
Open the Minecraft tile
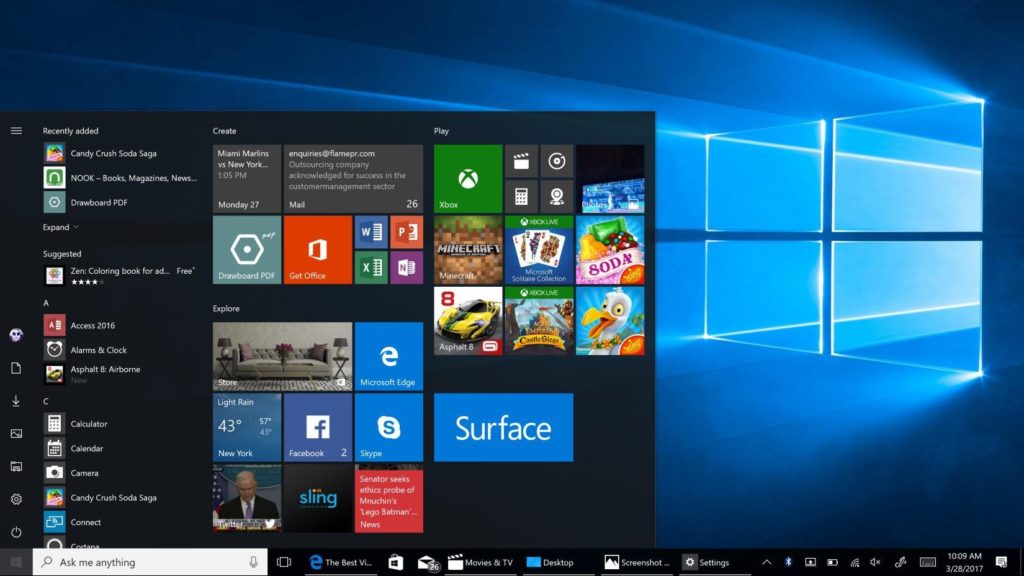(466, 250)
